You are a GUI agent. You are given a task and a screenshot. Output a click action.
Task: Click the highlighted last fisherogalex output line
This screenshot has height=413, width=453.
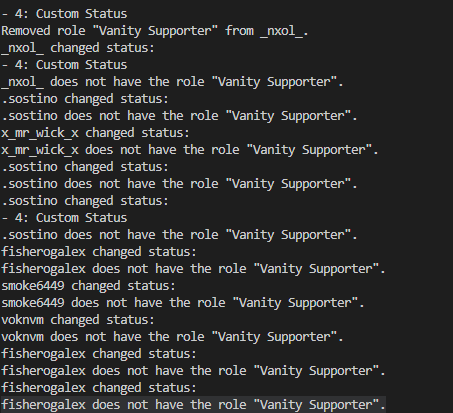point(193,405)
